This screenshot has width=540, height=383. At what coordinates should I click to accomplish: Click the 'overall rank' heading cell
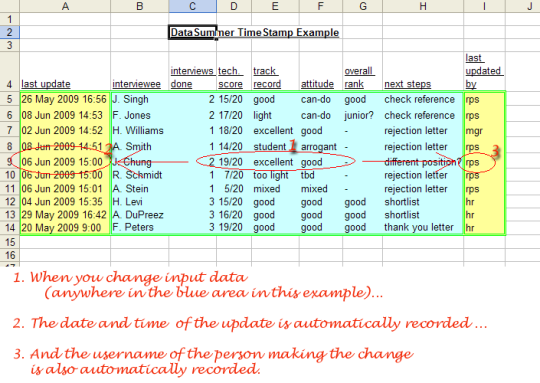(362, 72)
